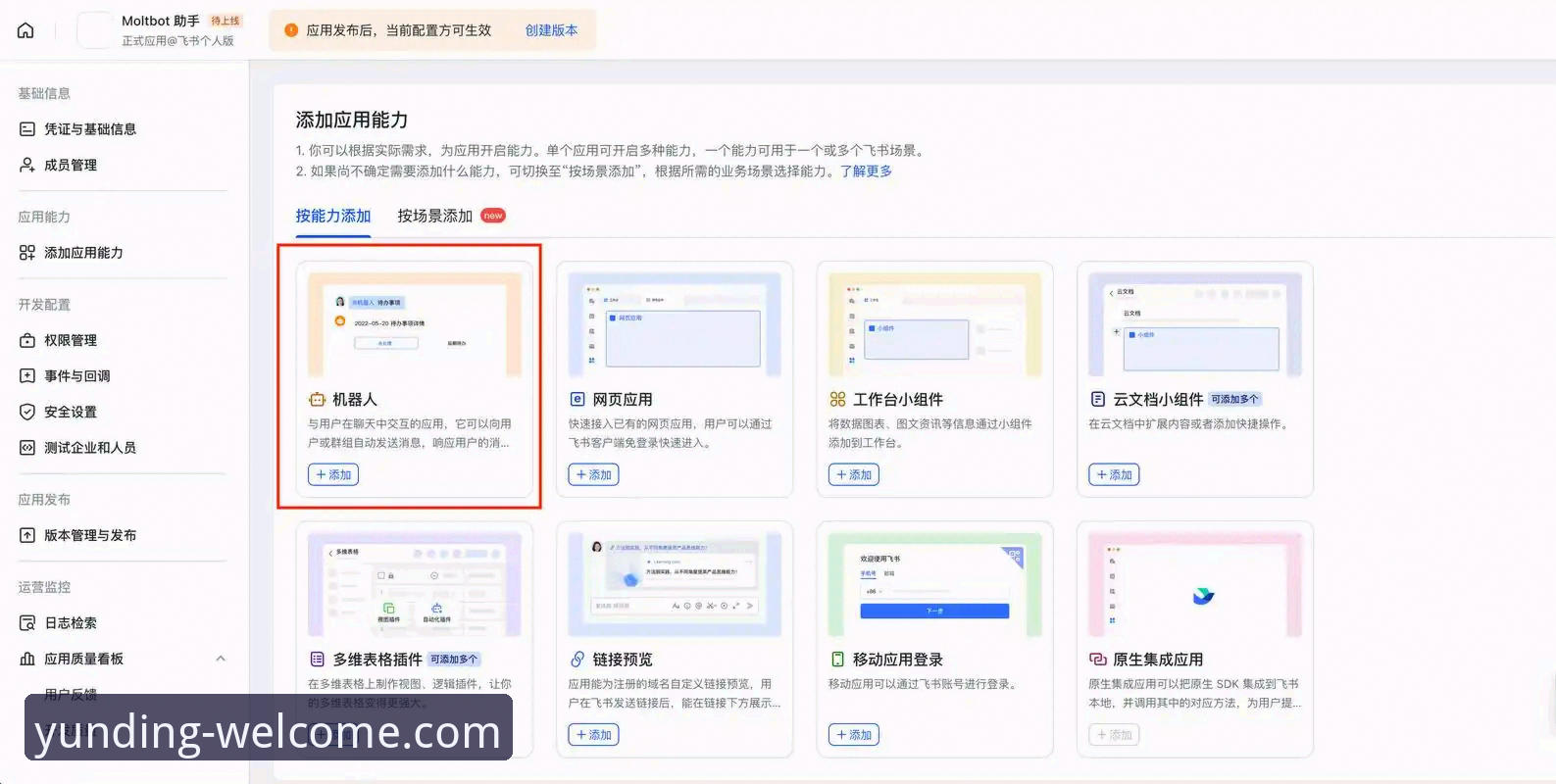Click the doc icon beside 云文档小组件
1556x784 pixels.
click(1098, 400)
